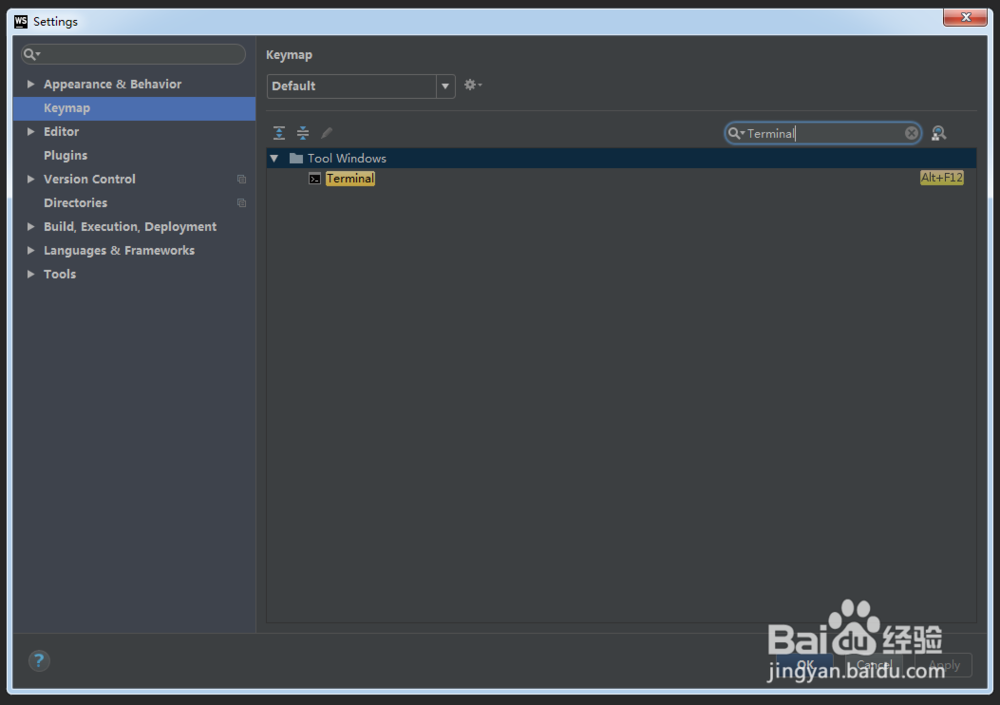Focus the keymap action search field
This screenshot has height=705, width=1000.
(823, 133)
